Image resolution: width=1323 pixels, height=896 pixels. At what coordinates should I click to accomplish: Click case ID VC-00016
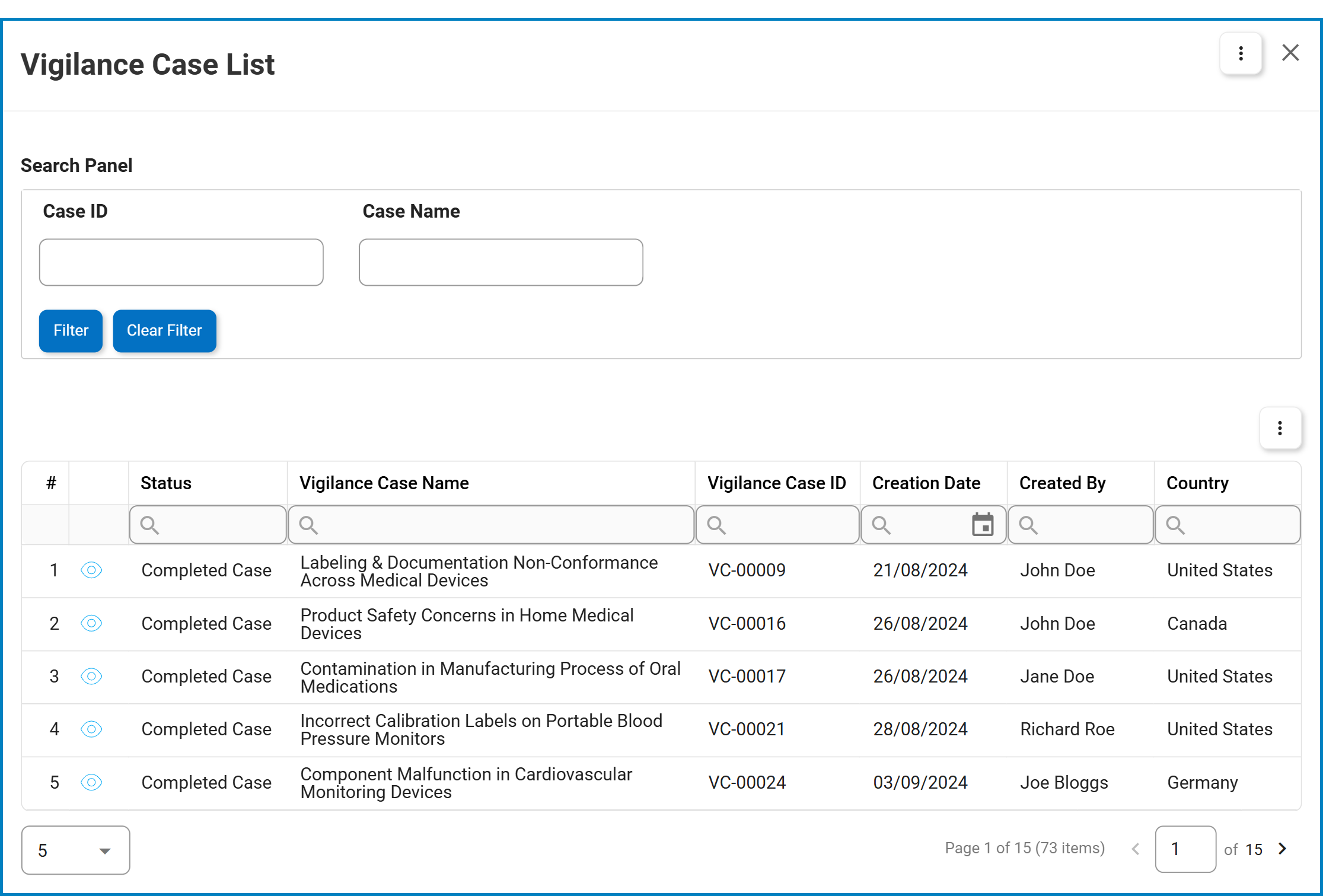[x=747, y=624]
